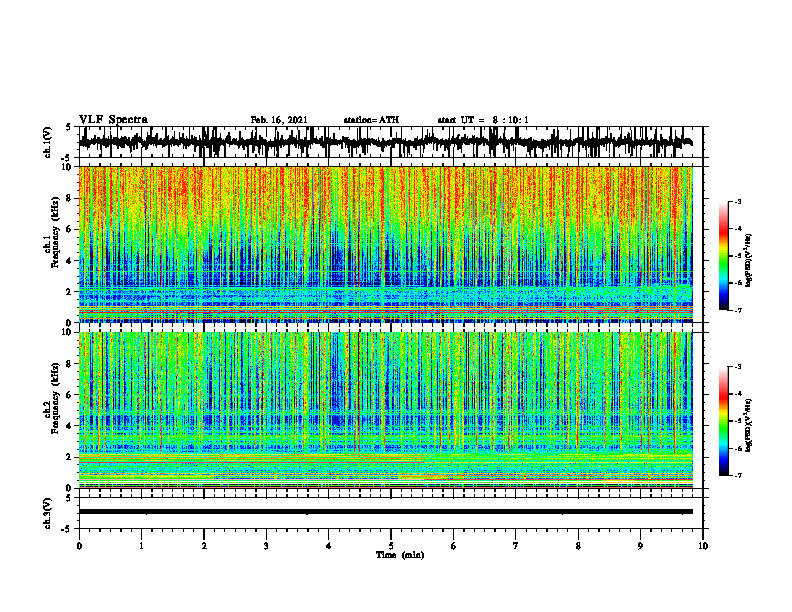
Task: Click the ch.1 spectrogram color bar
Action: [723, 256]
